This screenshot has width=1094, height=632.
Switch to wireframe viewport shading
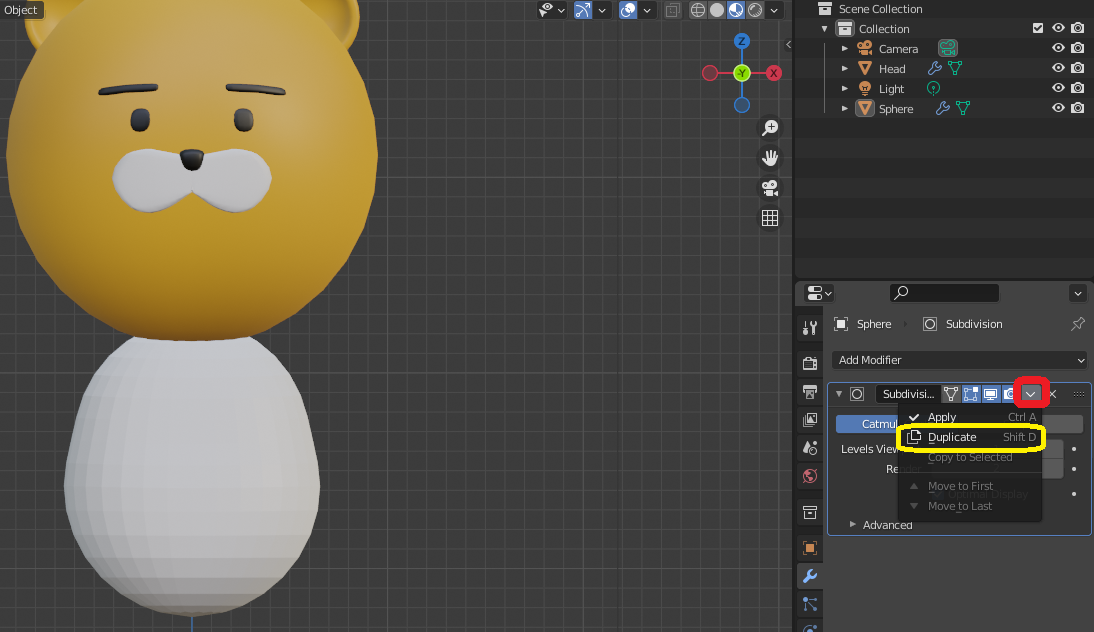[698, 10]
